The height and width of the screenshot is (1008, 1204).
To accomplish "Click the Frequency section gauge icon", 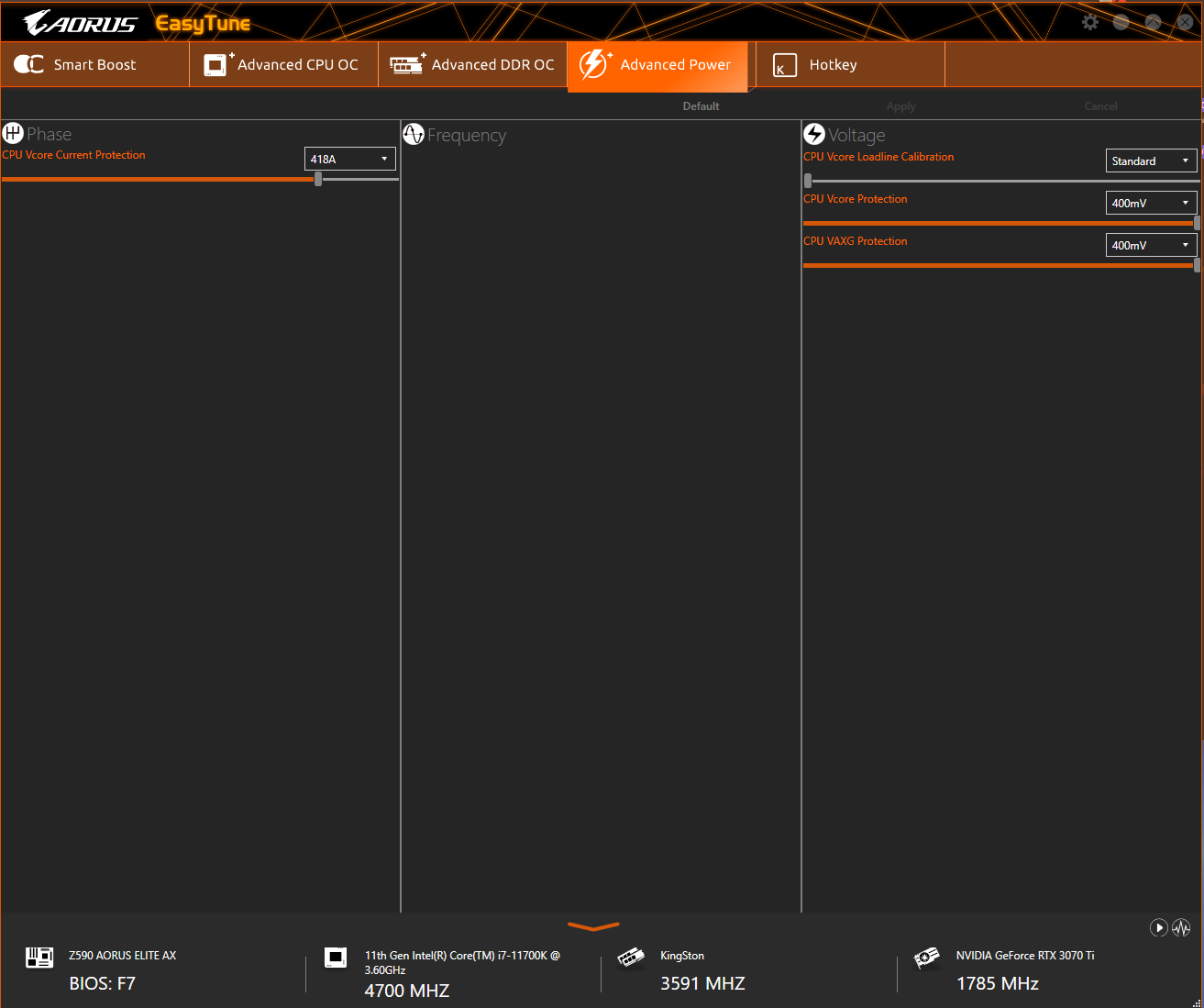I will click(414, 134).
